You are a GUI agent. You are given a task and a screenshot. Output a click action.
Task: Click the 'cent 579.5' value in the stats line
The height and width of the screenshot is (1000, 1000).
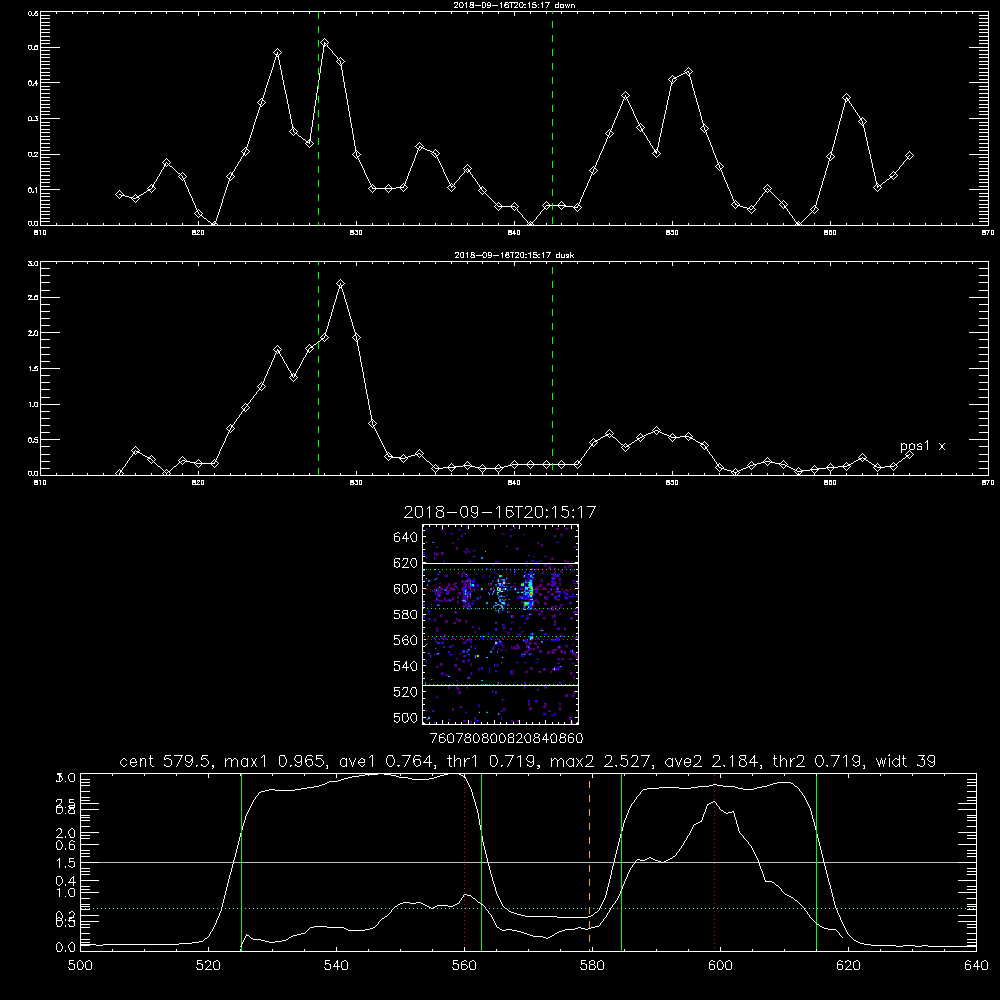point(167,761)
